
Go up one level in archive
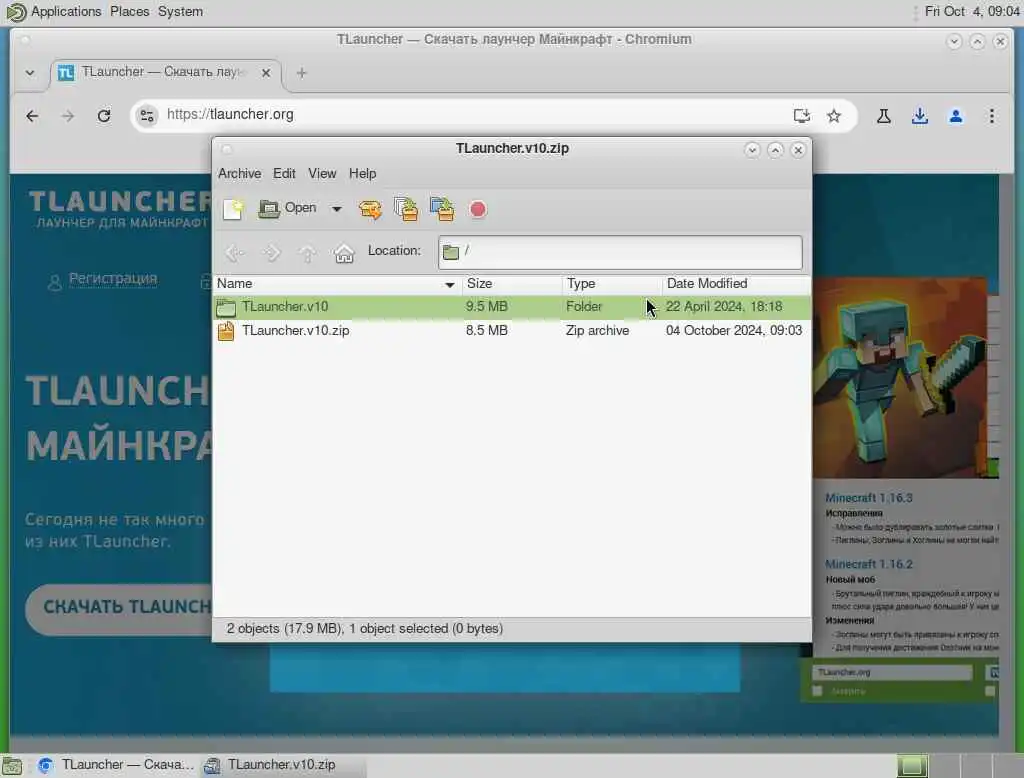coord(307,252)
